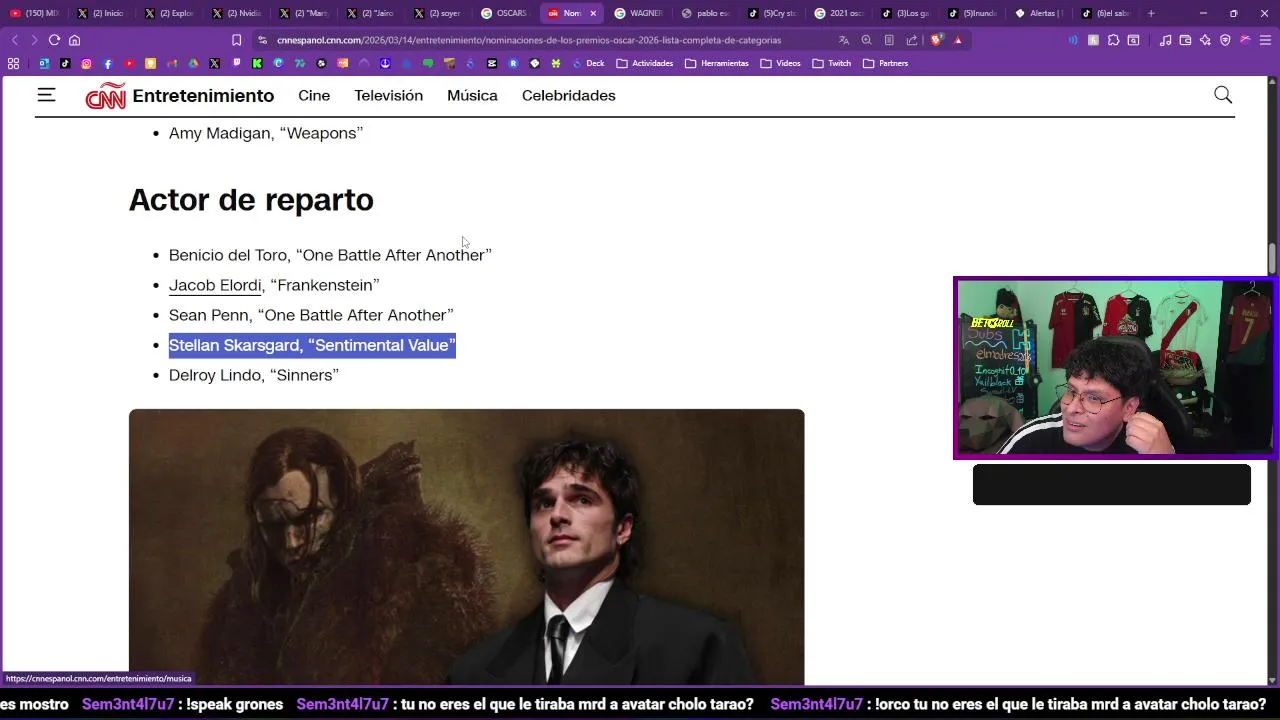Click 'Delroy Lindo, "Sinners"'
The image size is (1280, 720).
click(254, 375)
